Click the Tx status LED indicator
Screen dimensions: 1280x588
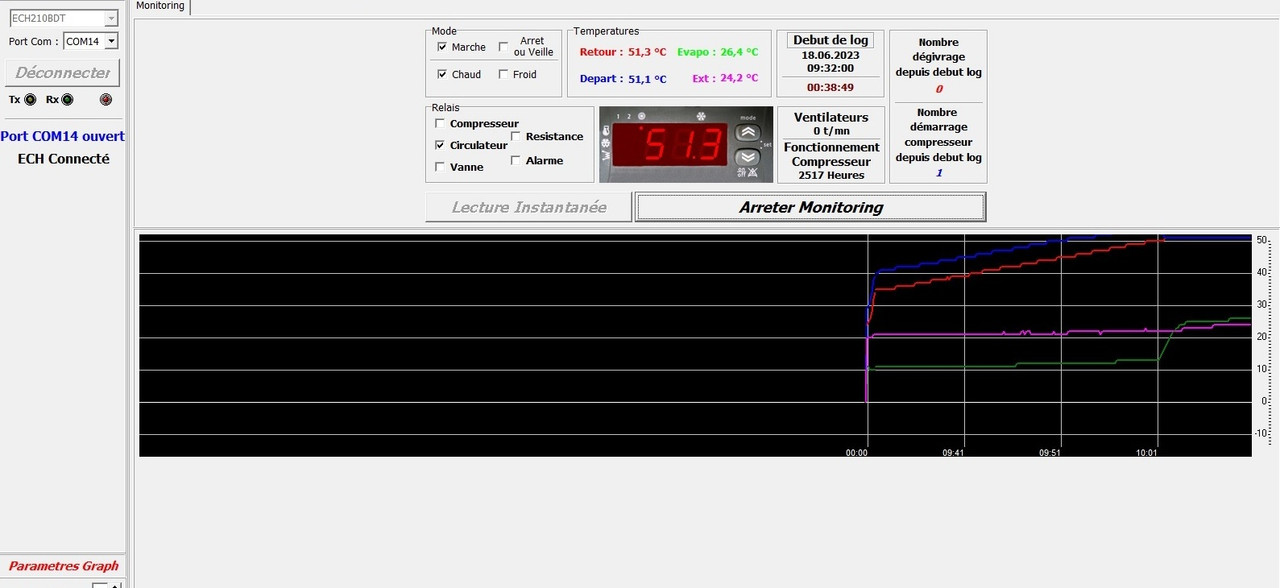tap(30, 99)
